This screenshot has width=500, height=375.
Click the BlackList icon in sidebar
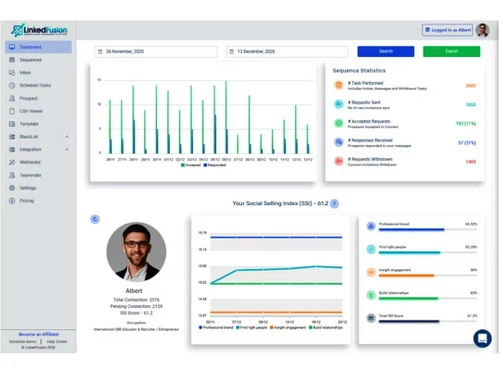[12, 137]
